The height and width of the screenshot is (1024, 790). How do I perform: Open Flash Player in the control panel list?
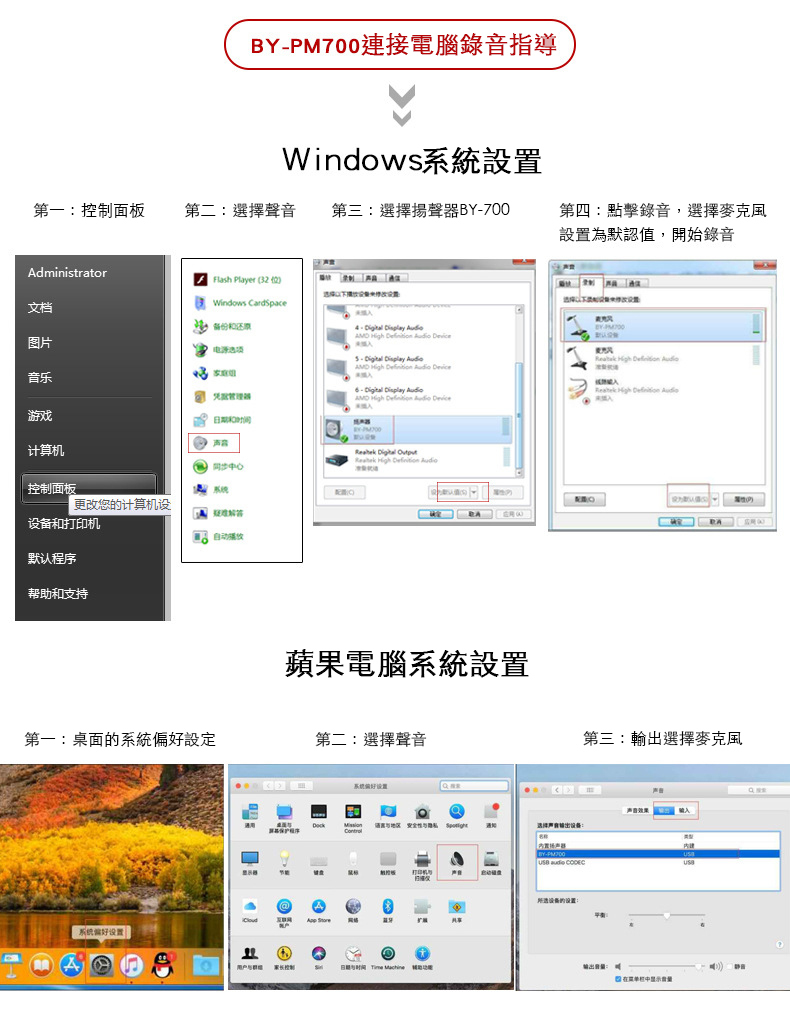point(237,280)
